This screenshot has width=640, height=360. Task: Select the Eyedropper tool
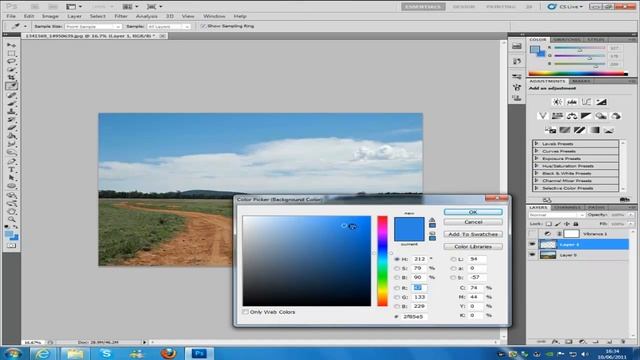point(11,86)
